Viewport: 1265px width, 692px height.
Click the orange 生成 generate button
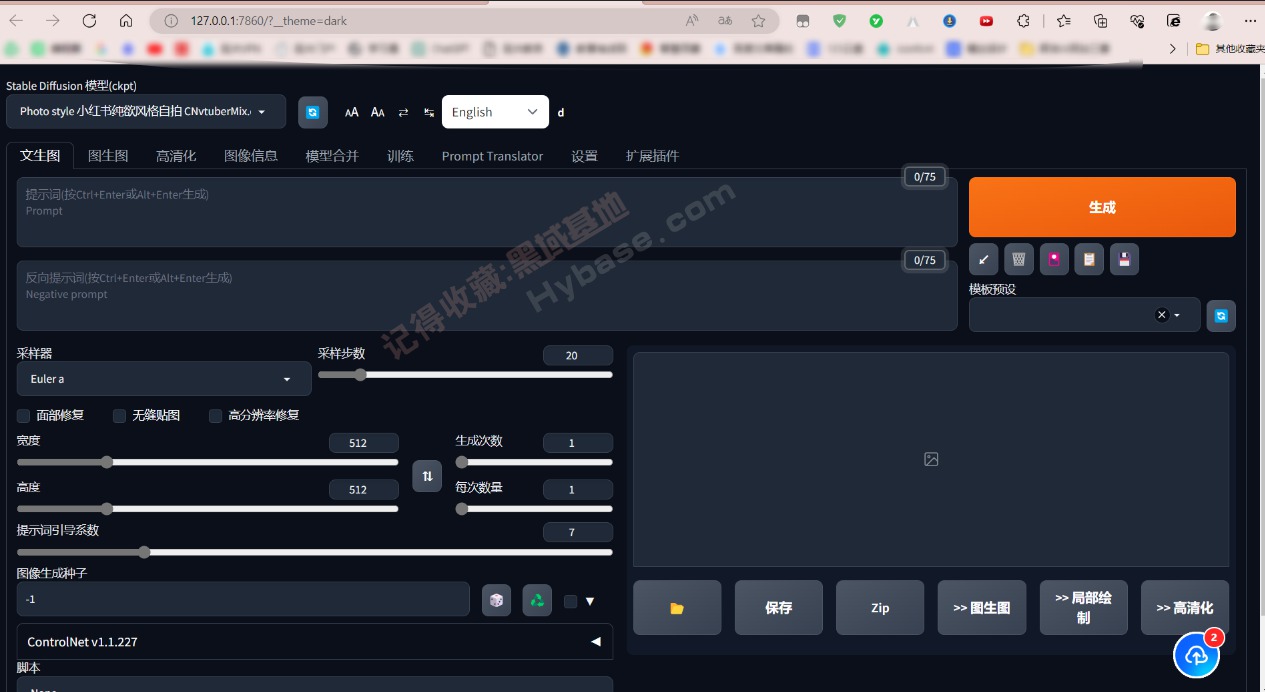coord(1102,207)
